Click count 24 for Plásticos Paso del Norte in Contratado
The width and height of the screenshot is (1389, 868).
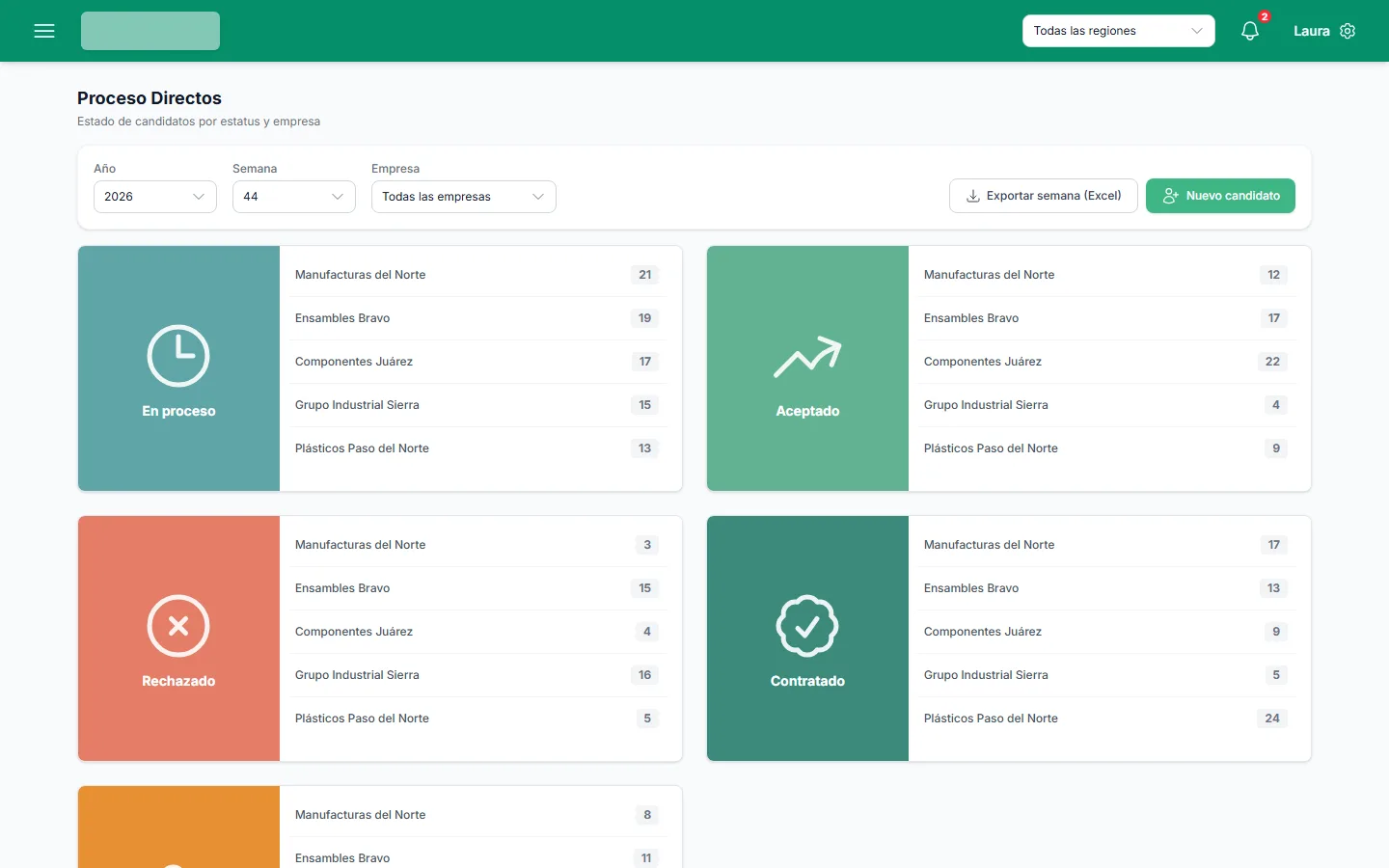[x=1272, y=719]
